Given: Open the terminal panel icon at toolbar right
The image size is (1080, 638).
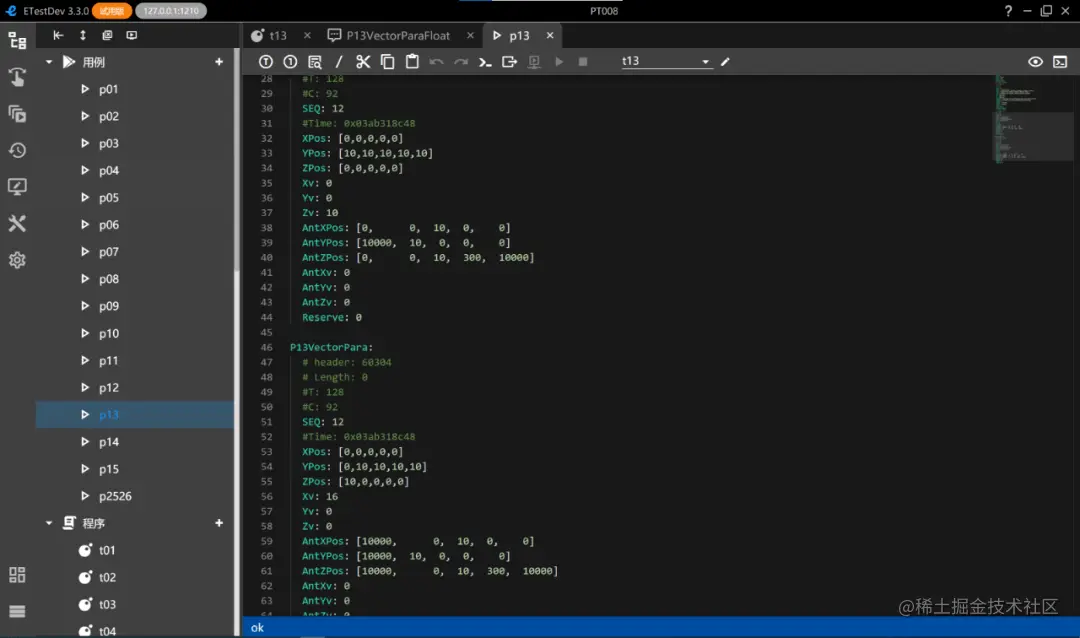Looking at the screenshot, I should click(1060, 62).
